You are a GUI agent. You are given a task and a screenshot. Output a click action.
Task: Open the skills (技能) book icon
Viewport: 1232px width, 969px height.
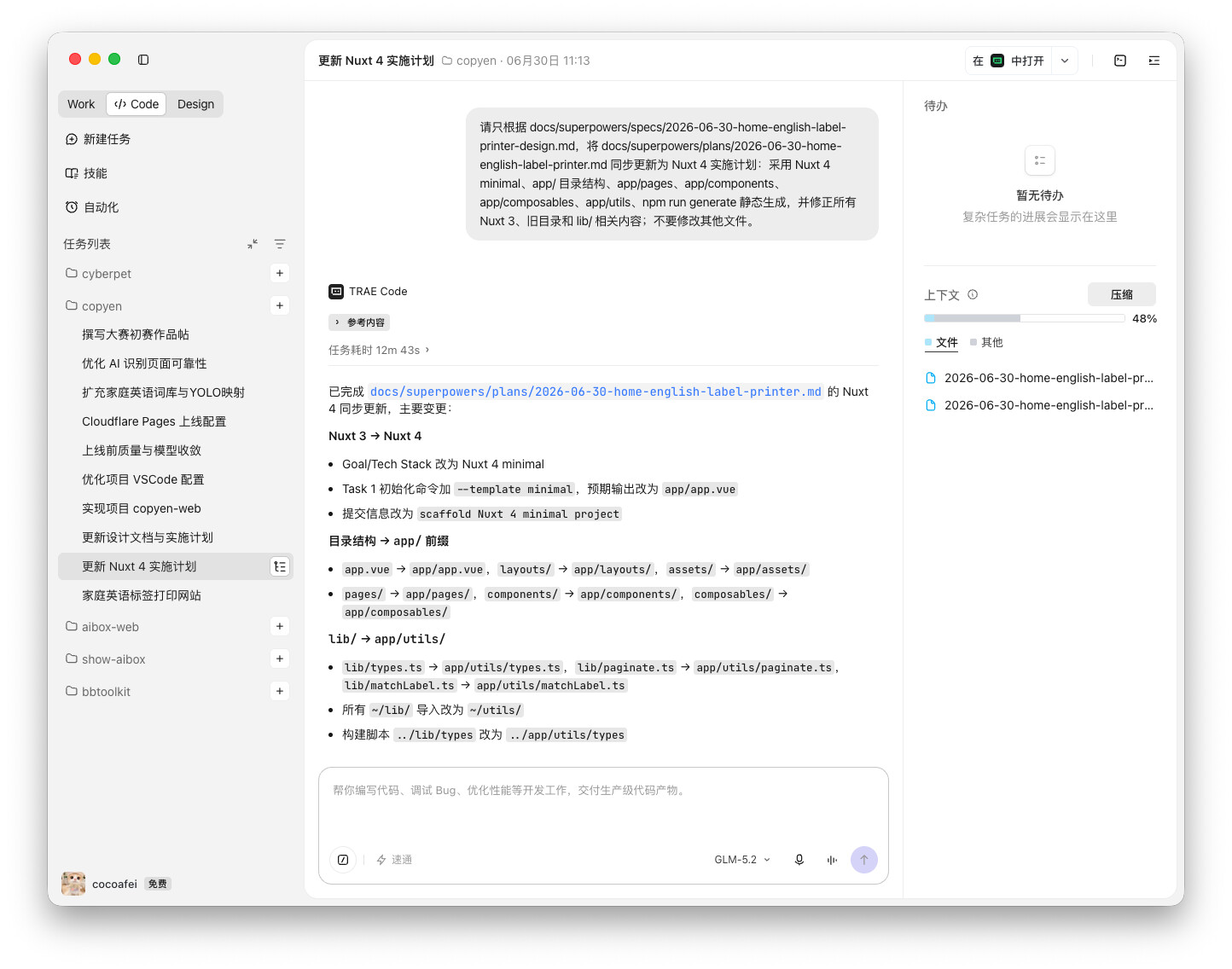click(x=72, y=173)
